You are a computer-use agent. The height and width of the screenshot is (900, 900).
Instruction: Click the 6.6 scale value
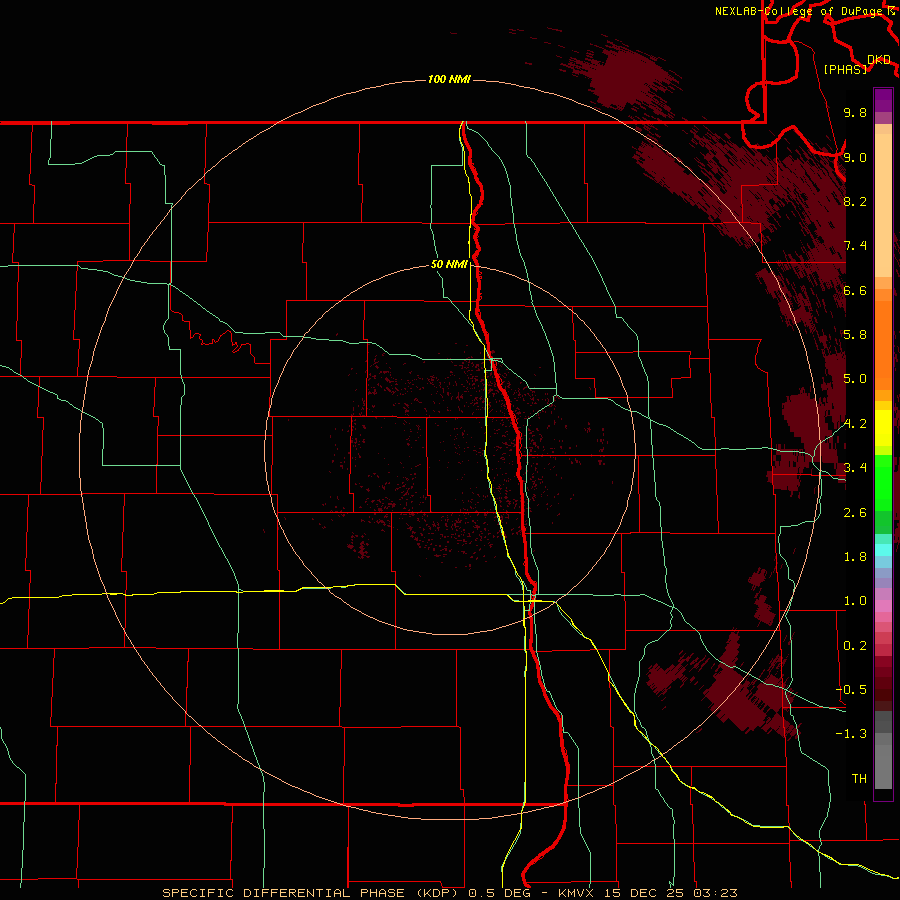click(855, 290)
